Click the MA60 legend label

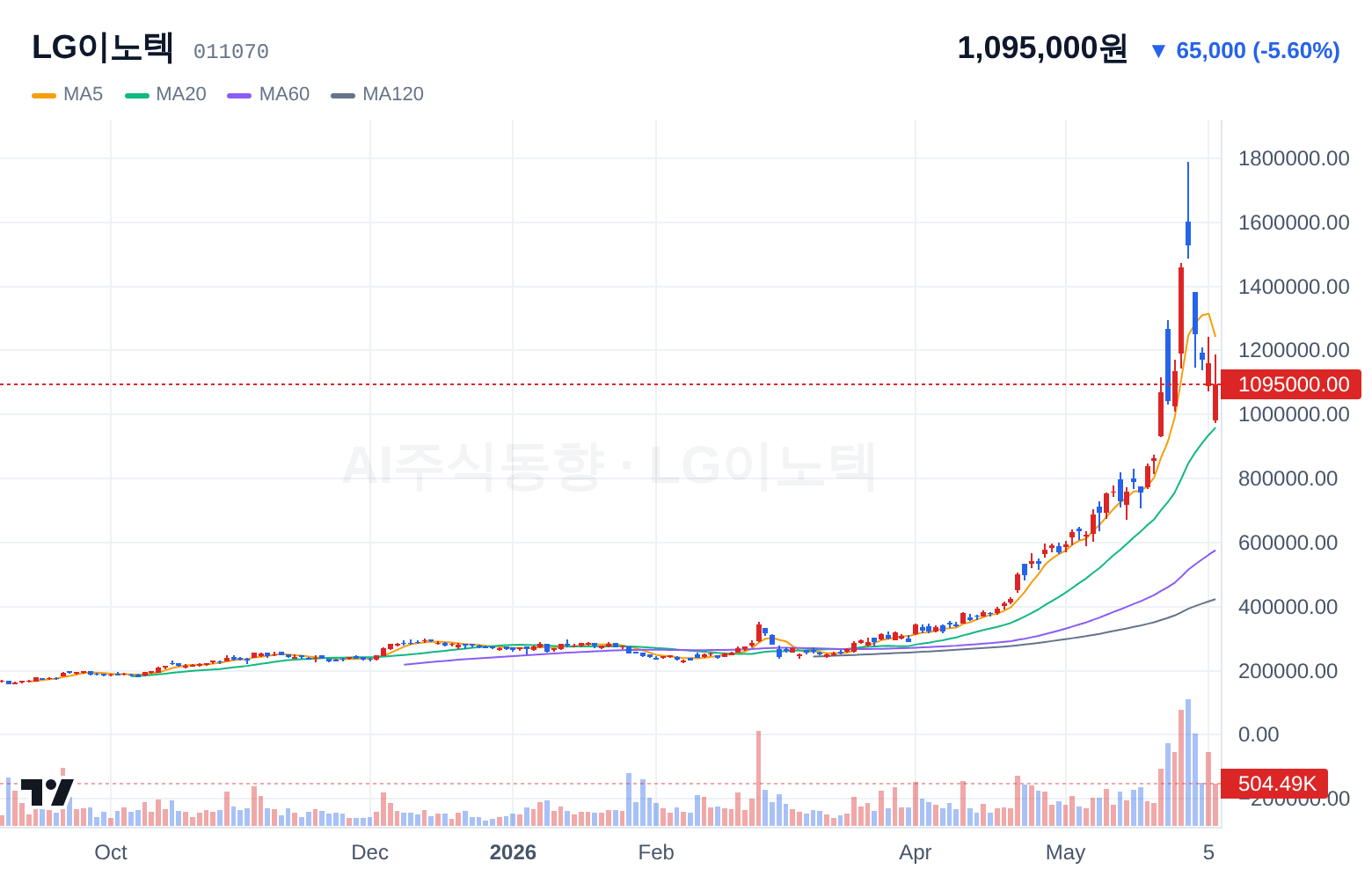click(x=284, y=94)
